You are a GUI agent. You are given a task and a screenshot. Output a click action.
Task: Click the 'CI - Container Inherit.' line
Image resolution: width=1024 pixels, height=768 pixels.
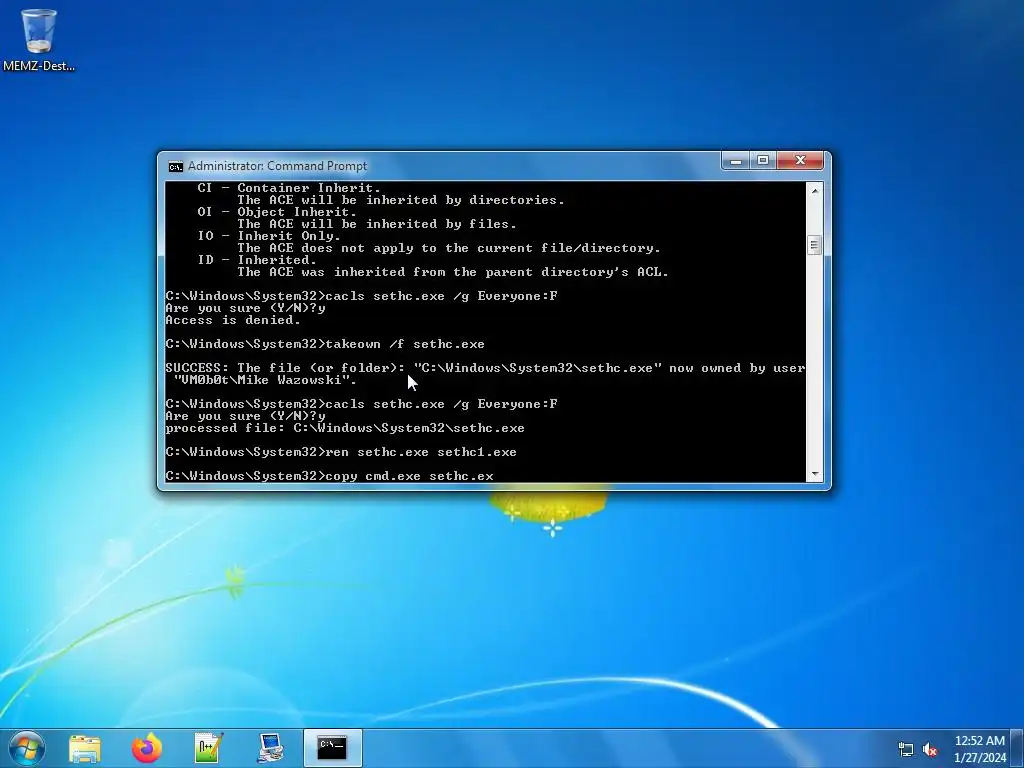[289, 188]
